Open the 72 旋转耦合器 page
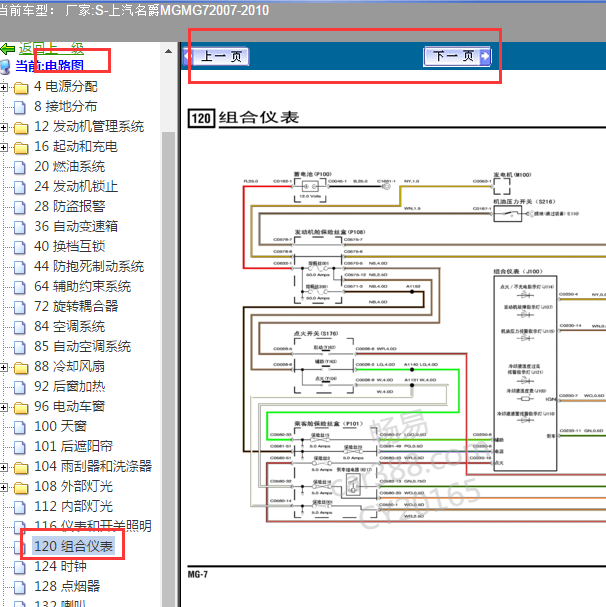This screenshot has width=606, height=607. [x=76, y=307]
